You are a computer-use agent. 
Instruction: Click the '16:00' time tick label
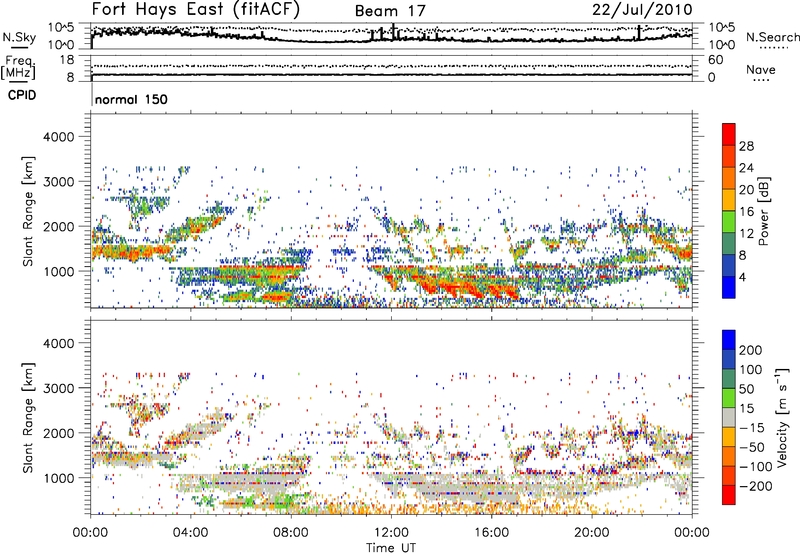(491, 533)
